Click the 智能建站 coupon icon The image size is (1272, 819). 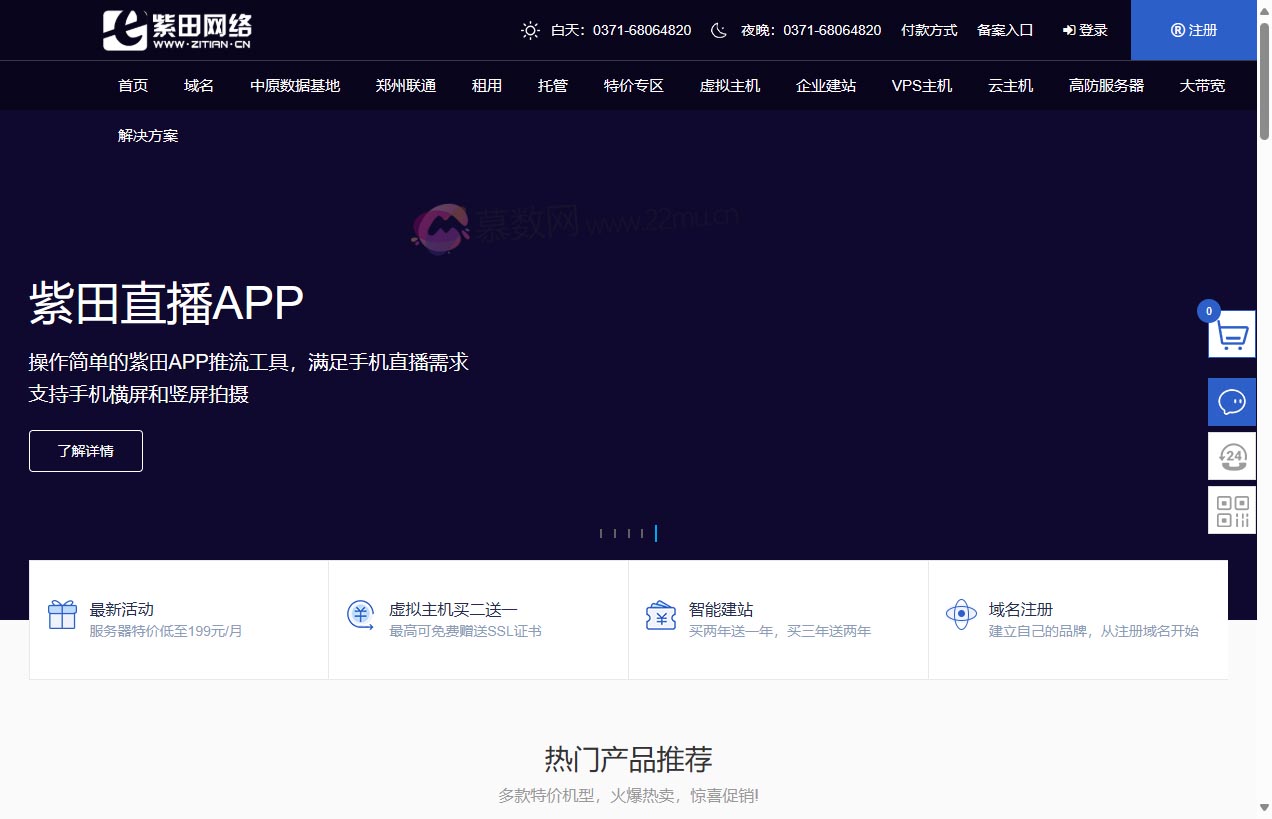(661, 615)
